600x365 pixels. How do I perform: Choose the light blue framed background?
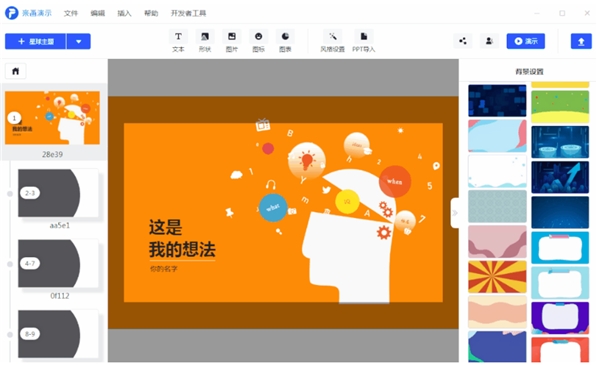[x=560, y=283]
